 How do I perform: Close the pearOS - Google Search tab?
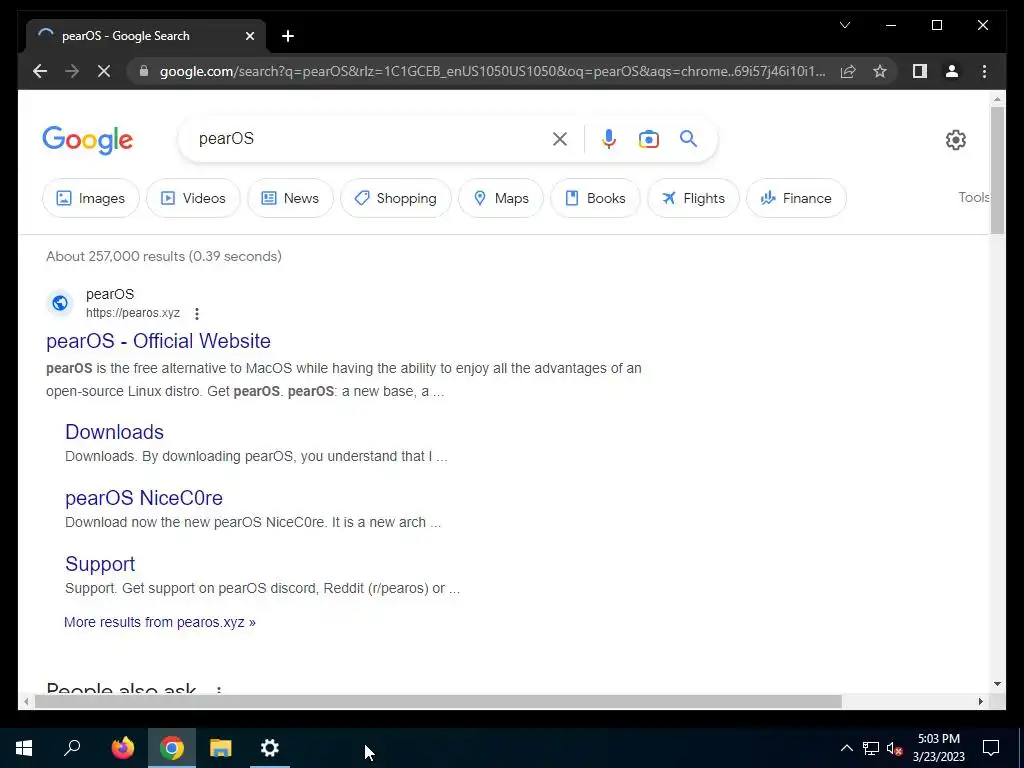[249, 36]
